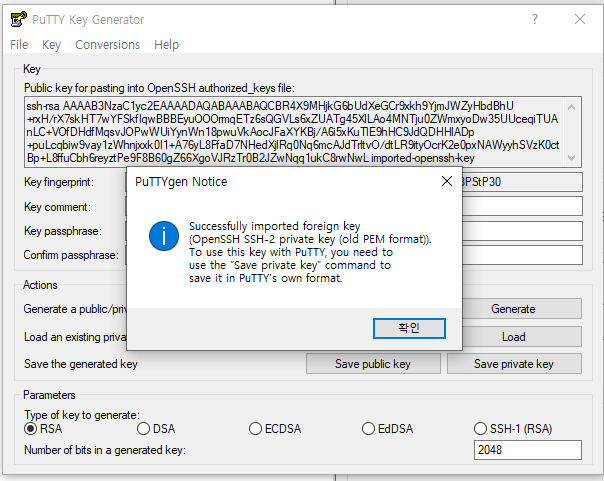This screenshot has width=604, height=481.
Task: Click 'Number of bits in a generated key:' label
Action: click(105, 450)
